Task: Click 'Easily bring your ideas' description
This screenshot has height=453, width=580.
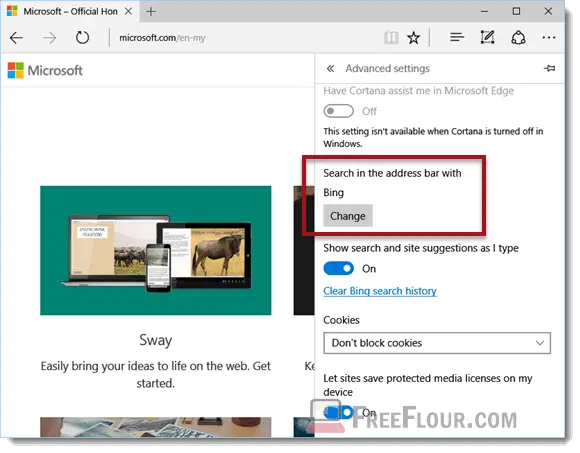Action: (x=156, y=374)
